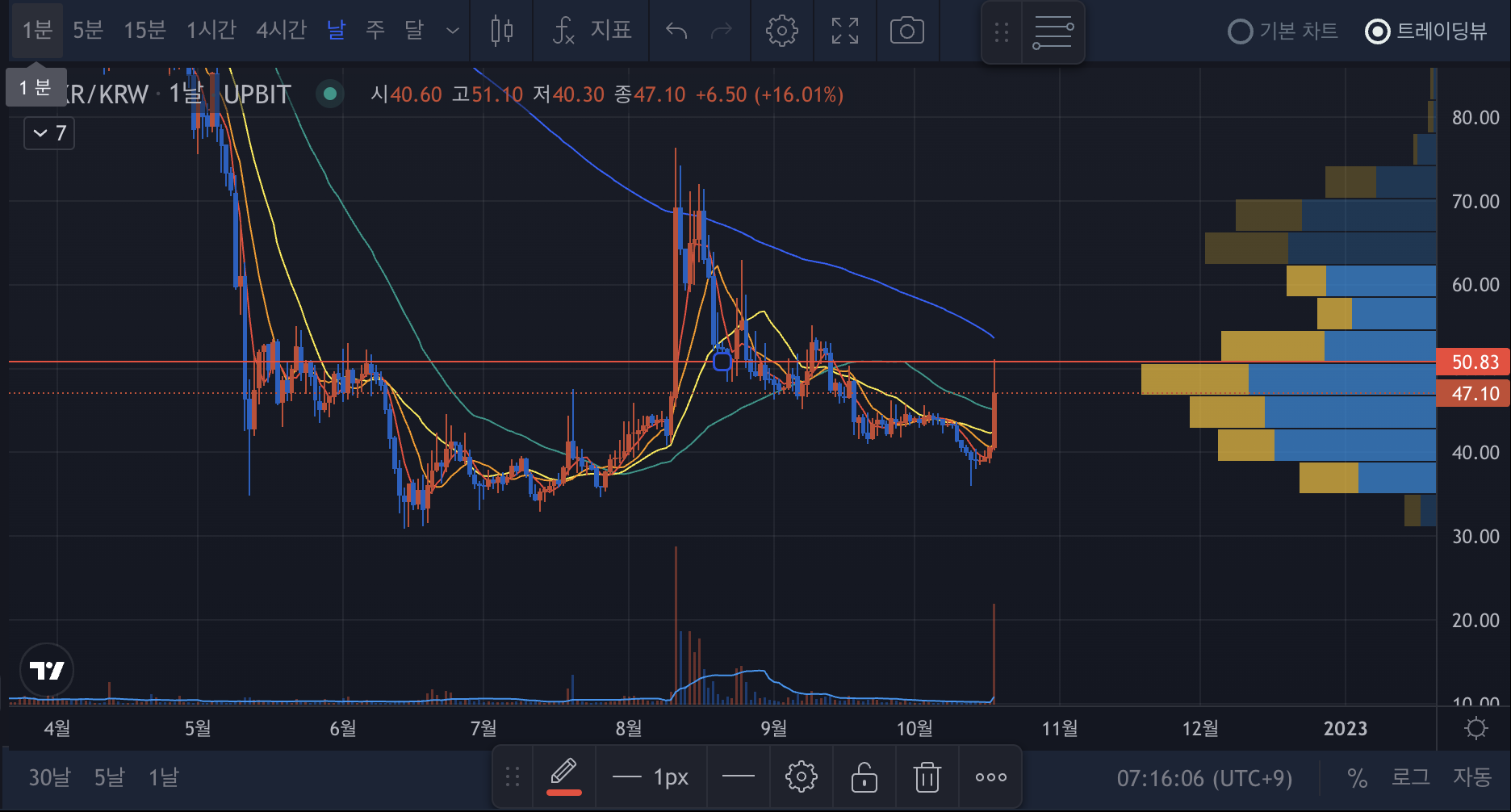
Task: Take a chart snapshot with camera icon
Action: pyautogui.click(x=907, y=31)
